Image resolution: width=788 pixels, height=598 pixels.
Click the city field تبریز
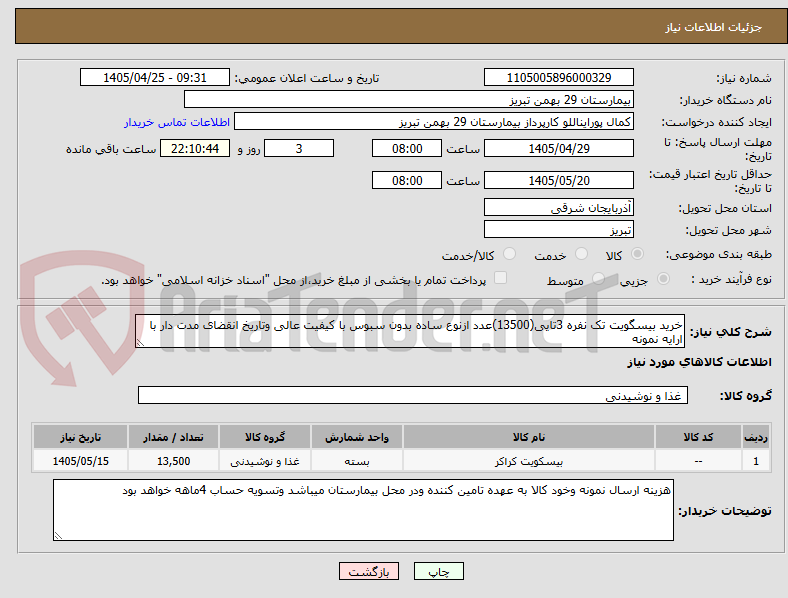559,229
